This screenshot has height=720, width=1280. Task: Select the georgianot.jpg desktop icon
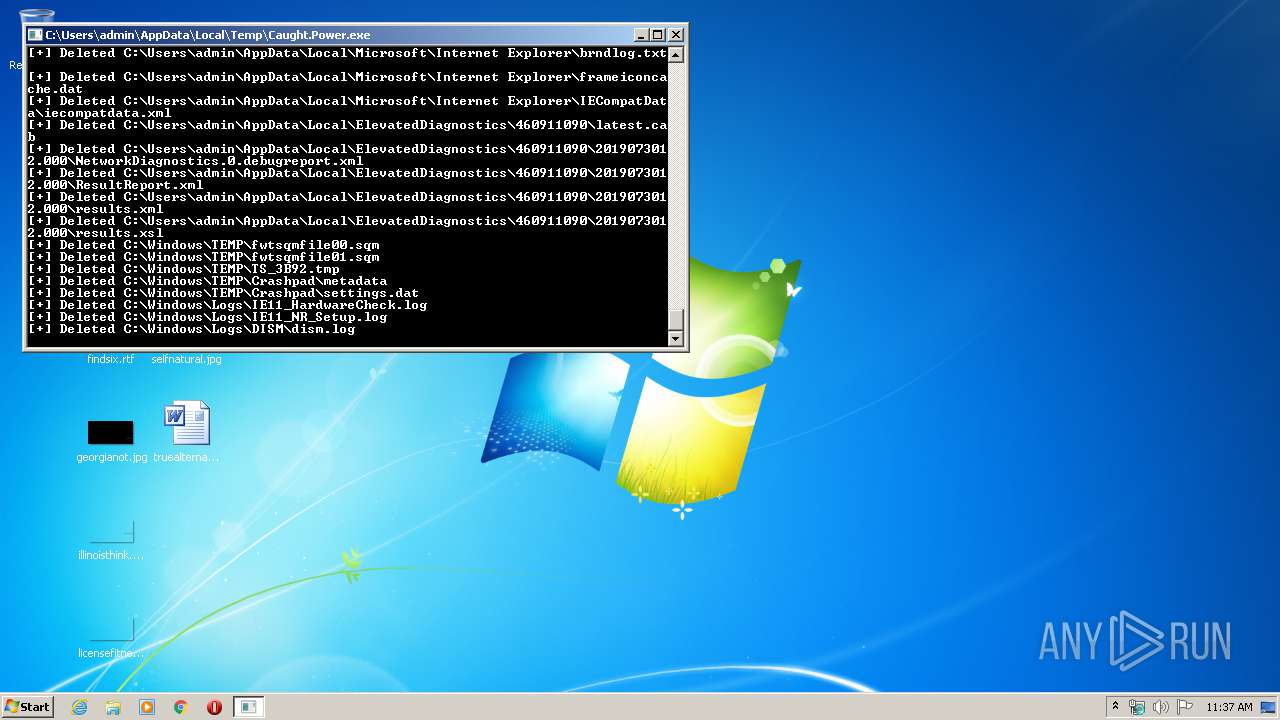click(111, 440)
